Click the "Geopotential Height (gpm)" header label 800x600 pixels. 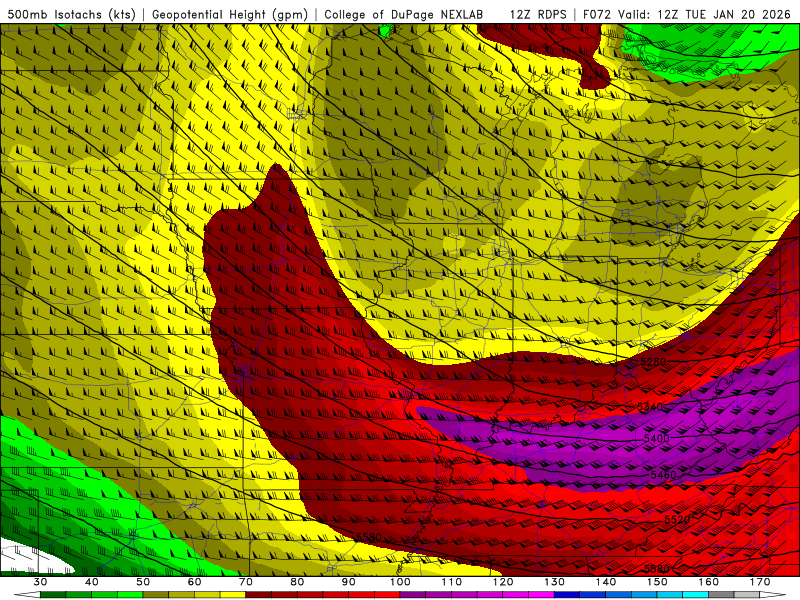click(x=230, y=14)
